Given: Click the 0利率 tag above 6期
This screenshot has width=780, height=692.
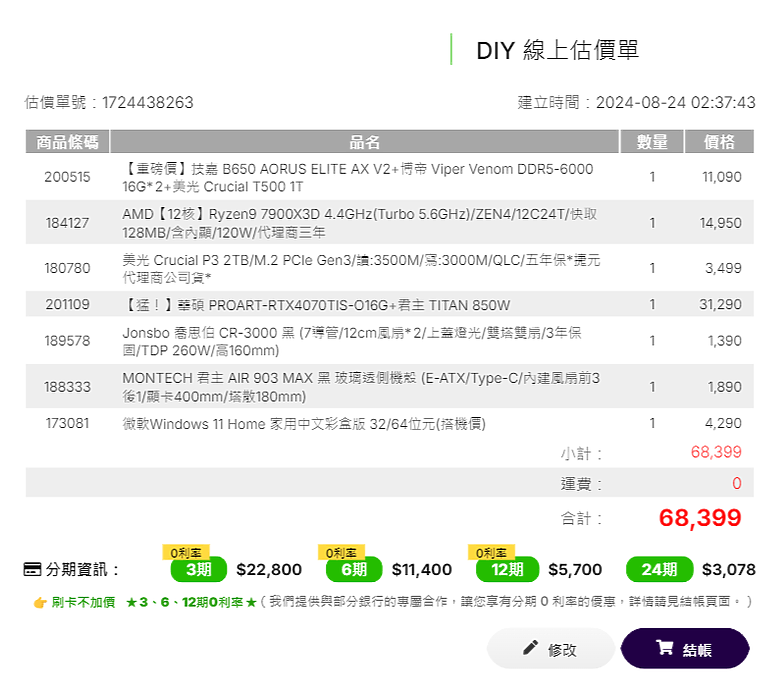Looking at the screenshot, I should (341, 552).
